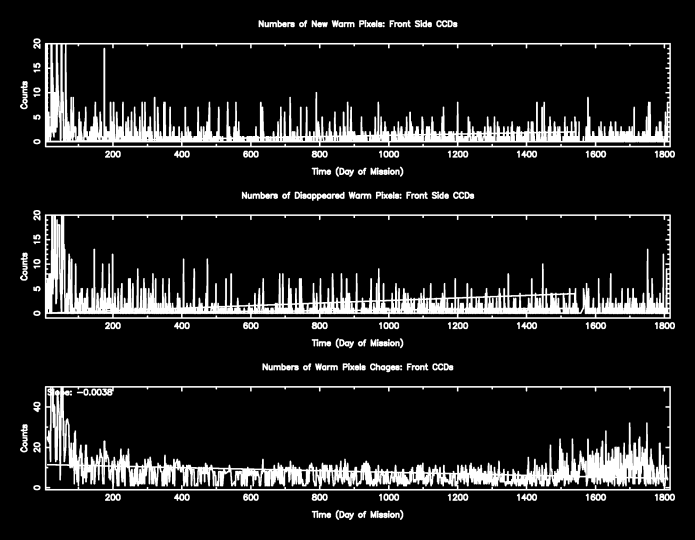Click the '40' y-axis tick label of bottom plot

[x=37, y=407]
